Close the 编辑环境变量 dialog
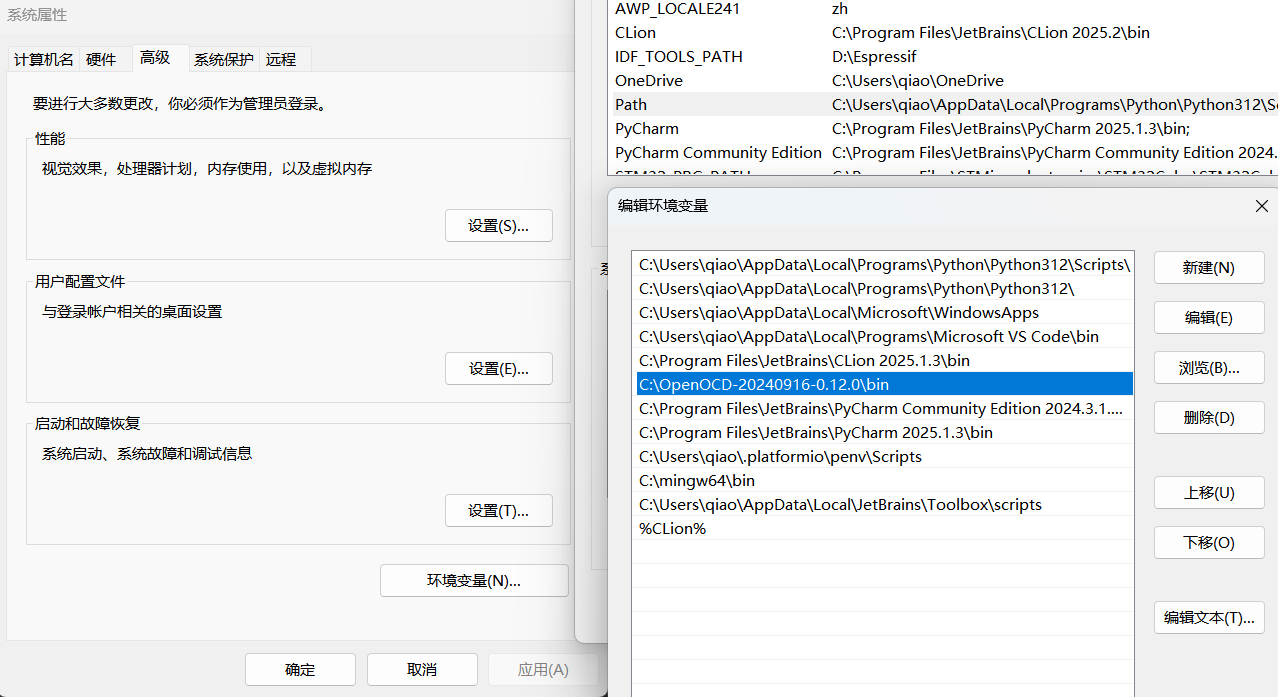This screenshot has height=697, width=1278. coord(1261,206)
